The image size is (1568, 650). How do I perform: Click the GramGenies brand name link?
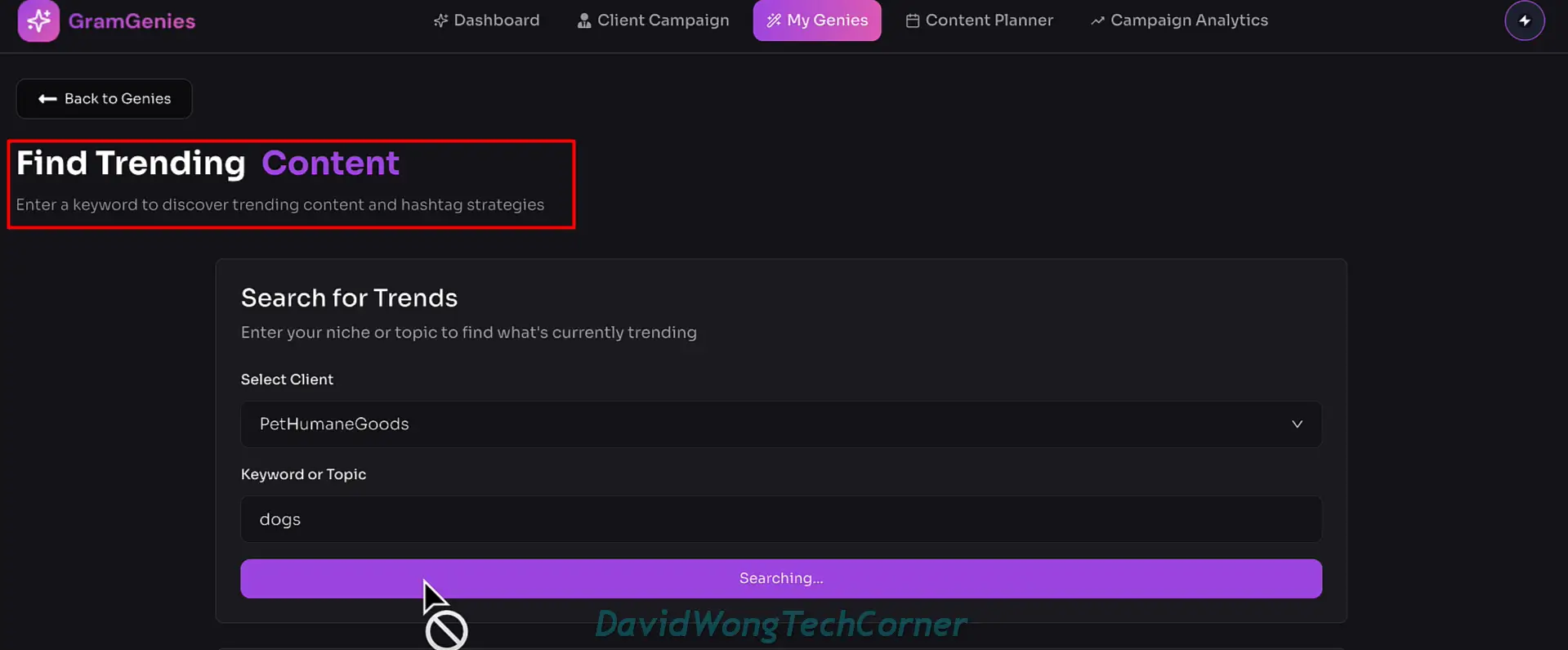[132, 21]
